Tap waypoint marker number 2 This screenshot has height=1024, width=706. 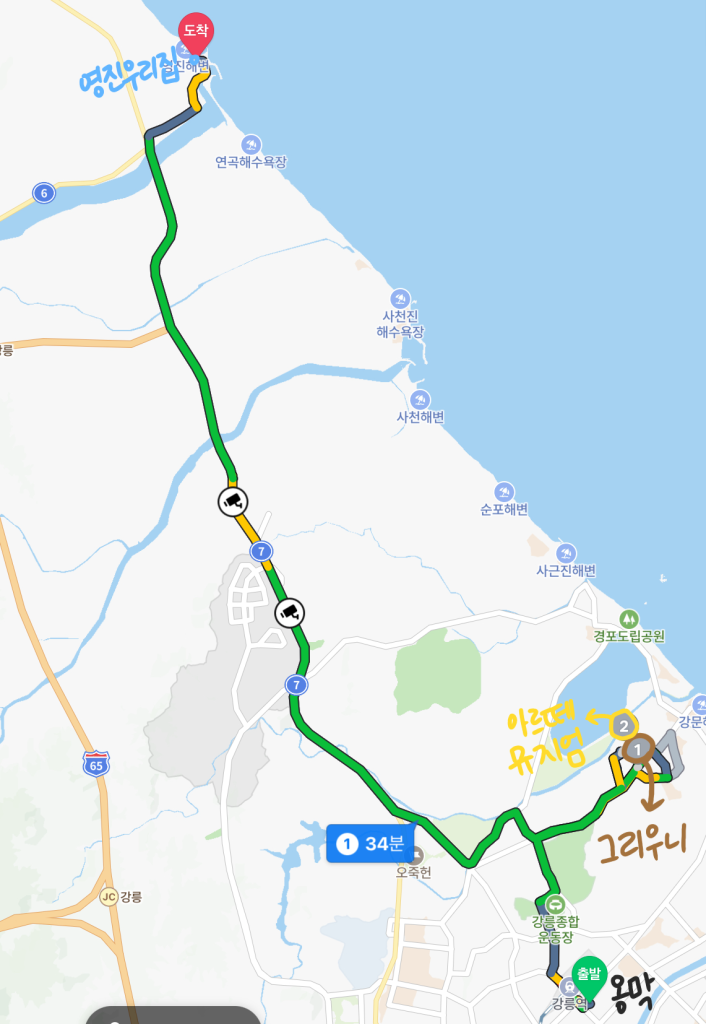(624, 726)
